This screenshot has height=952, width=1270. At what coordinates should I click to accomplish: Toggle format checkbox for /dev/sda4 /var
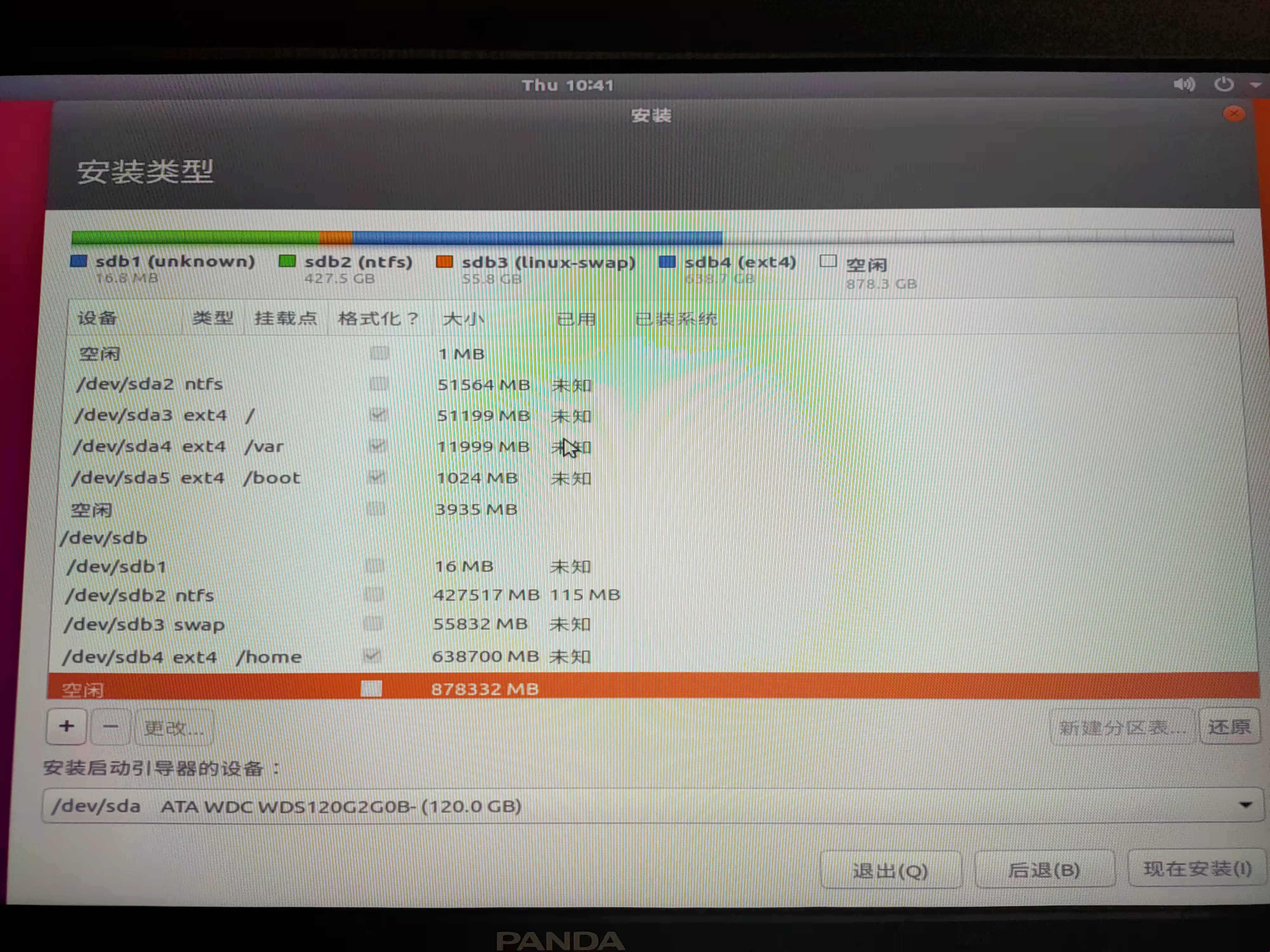[x=378, y=446]
